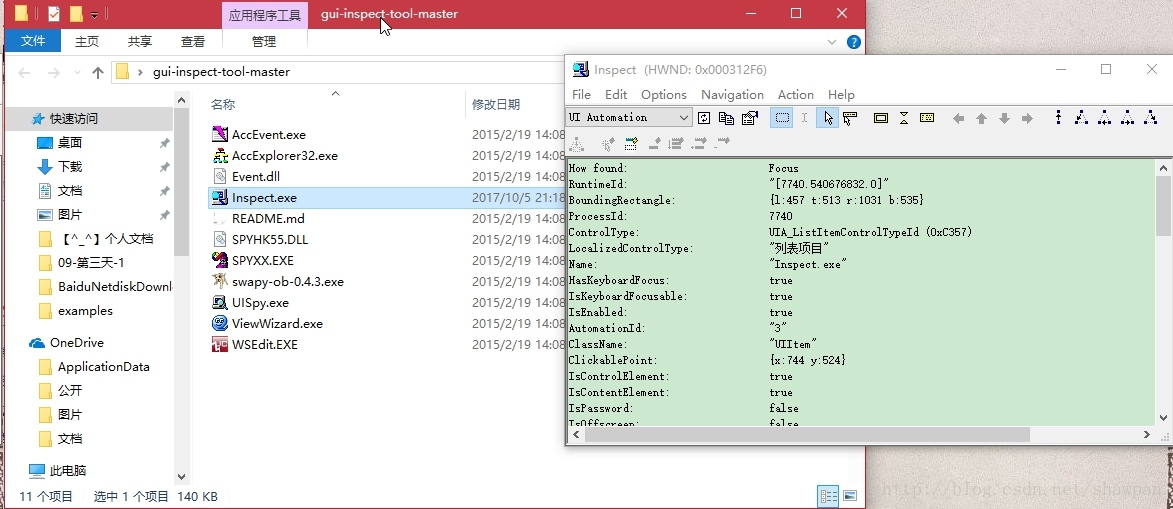Open the Help menu in Inspect
The width and height of the screenshot is (1173, 509).
(841, 94)
